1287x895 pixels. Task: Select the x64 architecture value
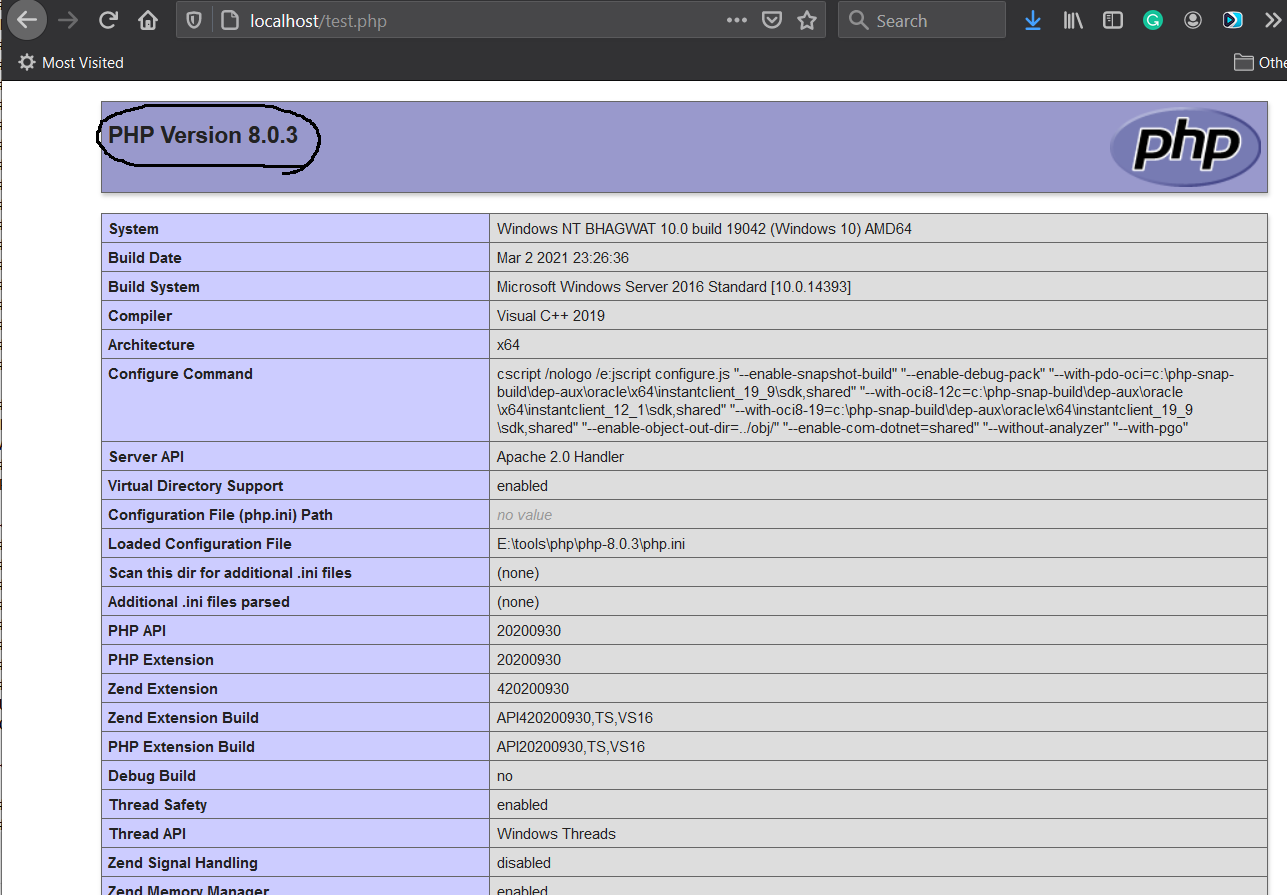(508, 345)
